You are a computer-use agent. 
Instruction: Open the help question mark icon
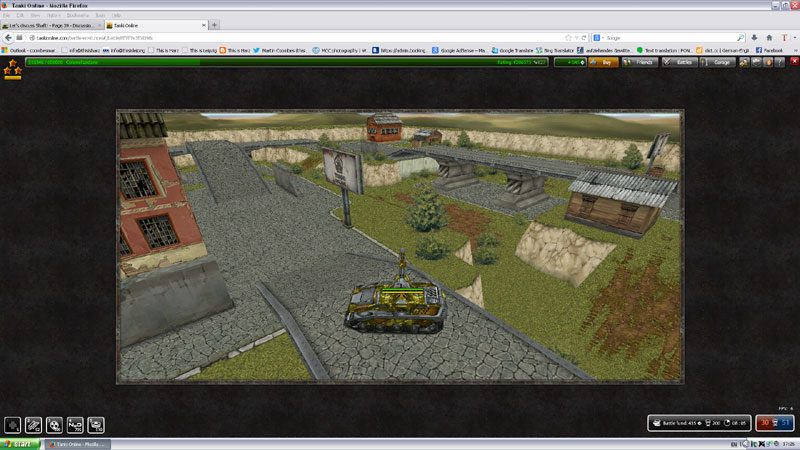[x=780, y=62]
